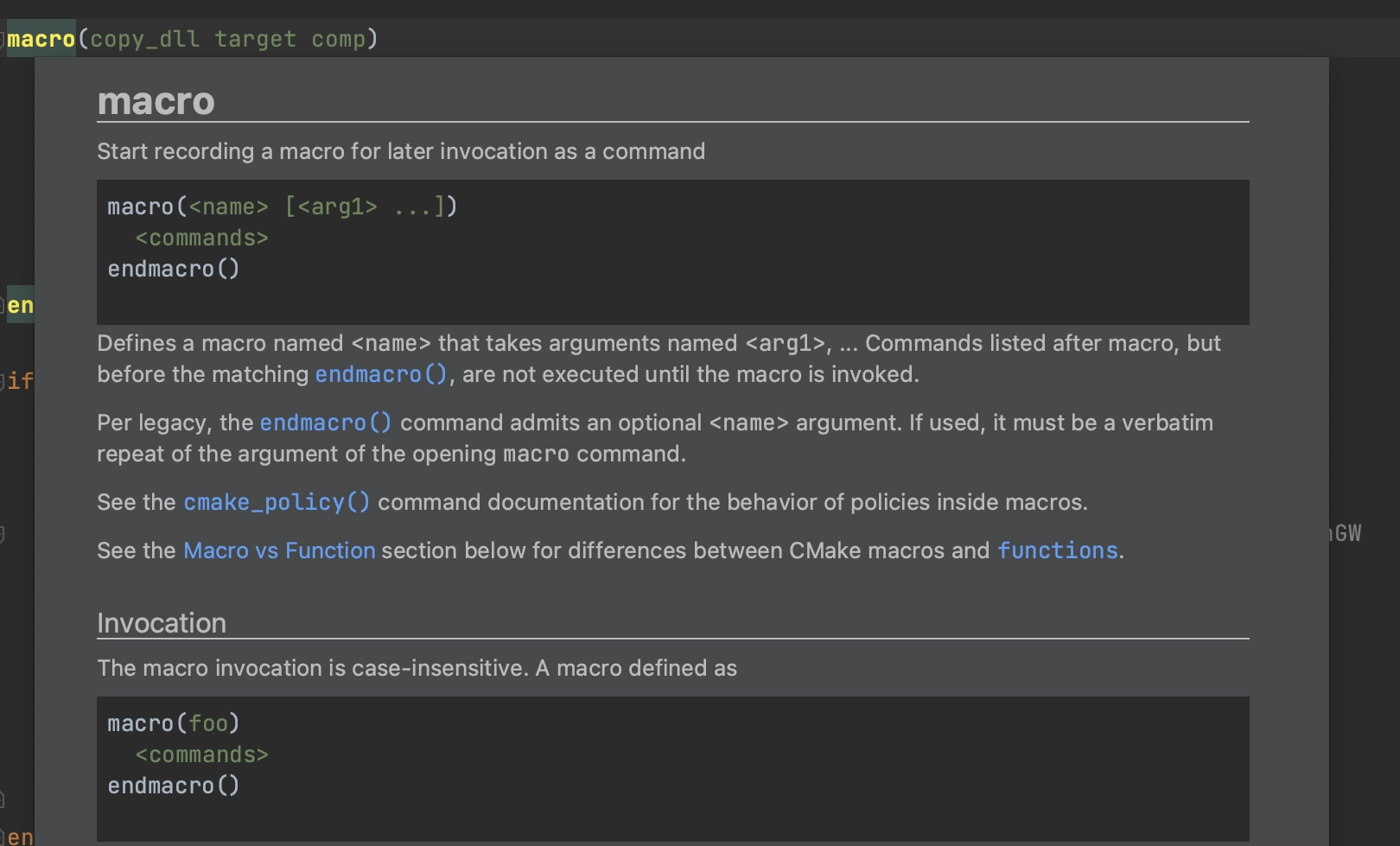This screenshot has width=1400, height=846.
Task: Open the endmacro() link after 'Per legacy, the'
Action: [326, 423]
